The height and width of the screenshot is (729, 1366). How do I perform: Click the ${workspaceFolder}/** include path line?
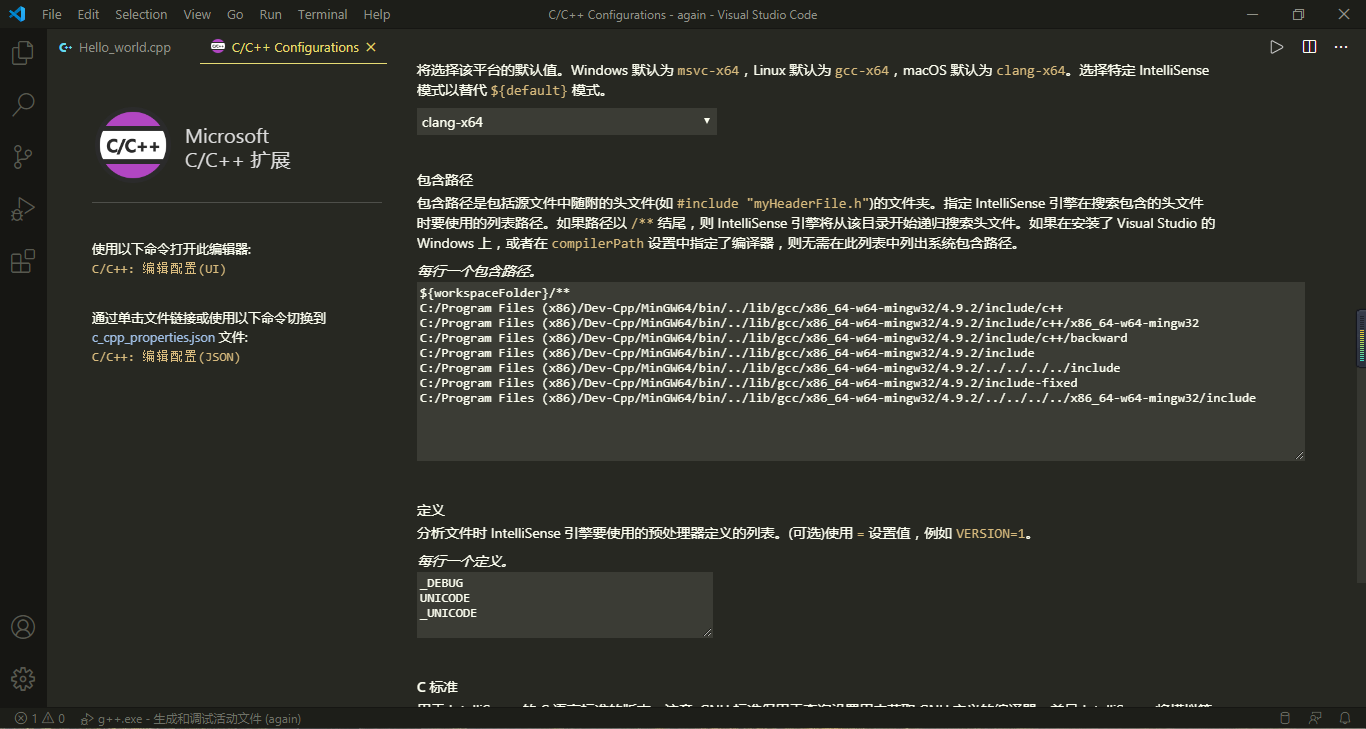click(494, 293)
